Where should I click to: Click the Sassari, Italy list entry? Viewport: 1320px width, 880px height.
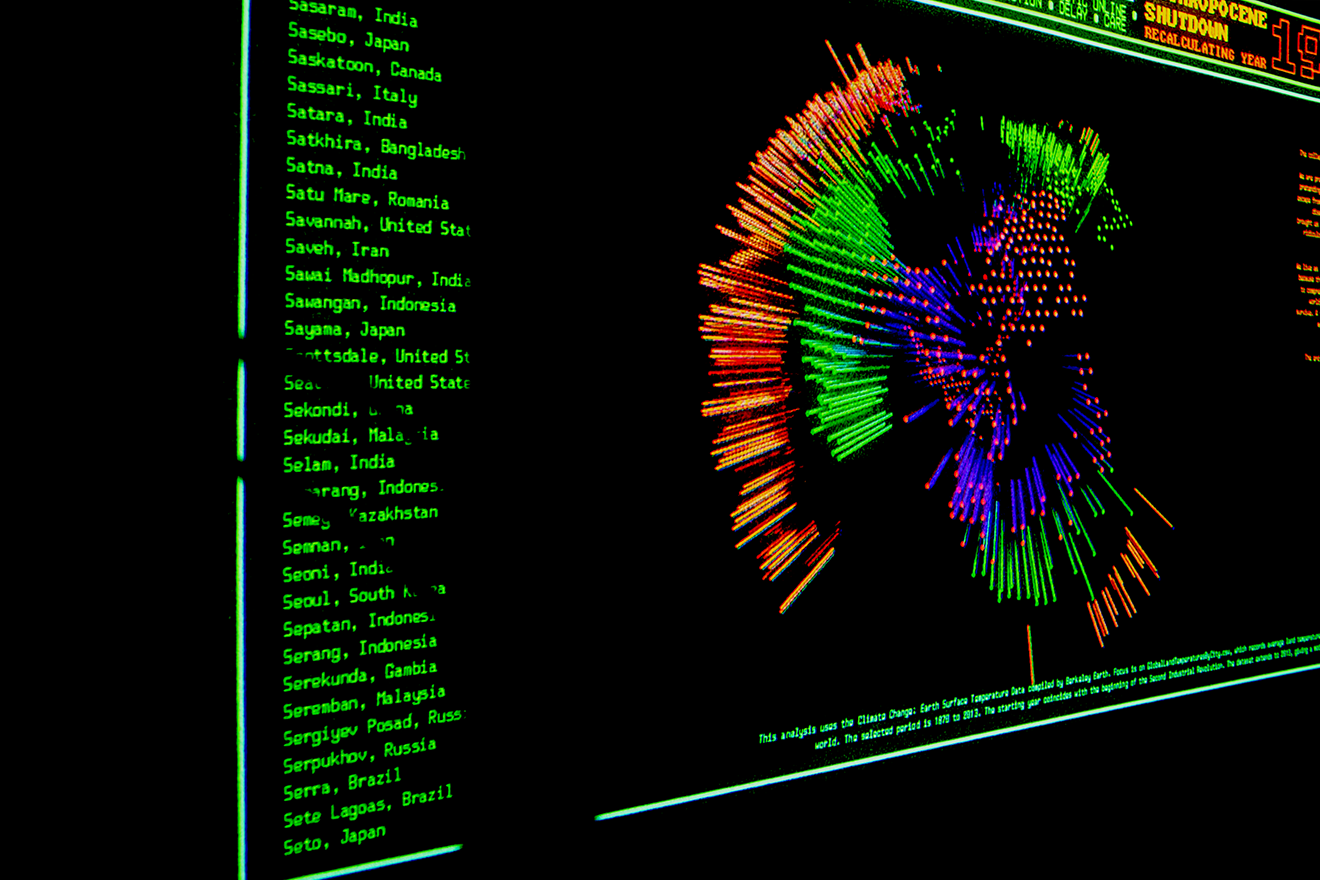click(x=352, y=92)
